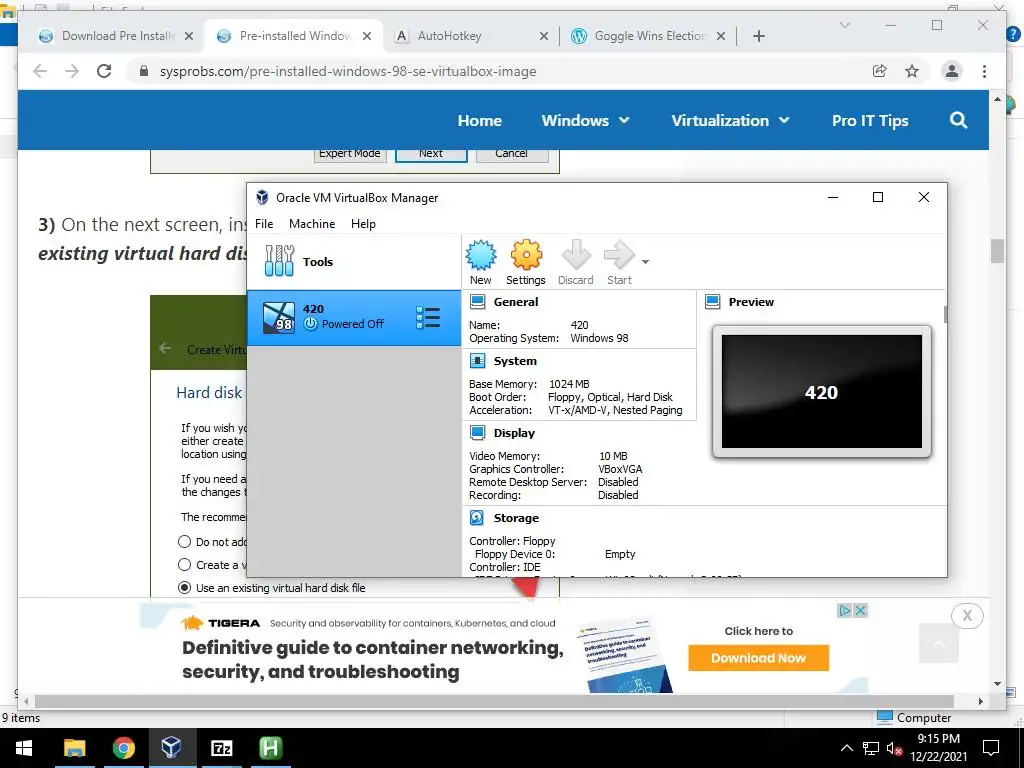1024x768 pixels.
Task: Click the Expert Mode button in image
Action: pos(349,154)
